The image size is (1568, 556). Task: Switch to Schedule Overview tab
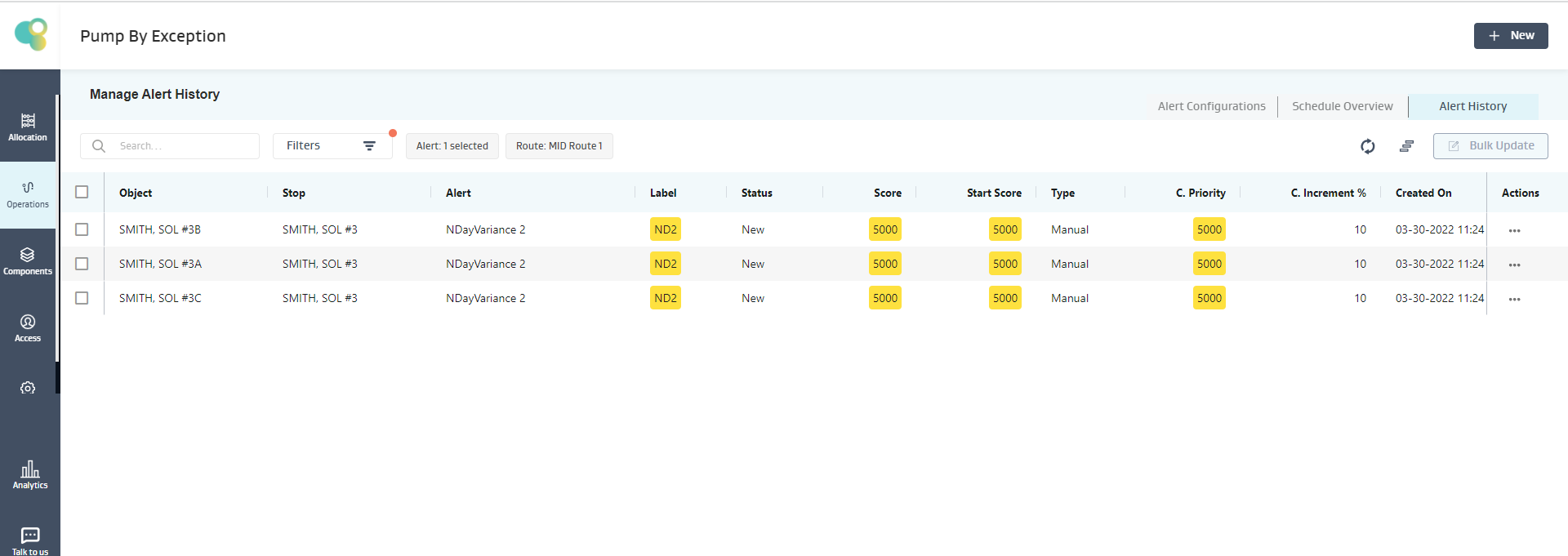(x=1342, y=106)
